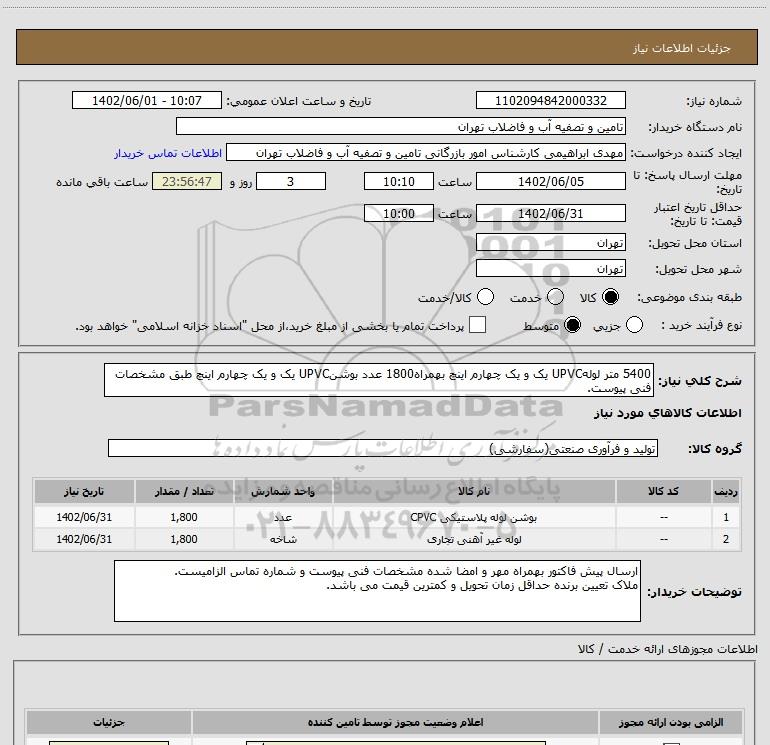The height and width of the screenshot is (745, 770).
Task: Click the نام کالا column header
Action: point(474,491)
